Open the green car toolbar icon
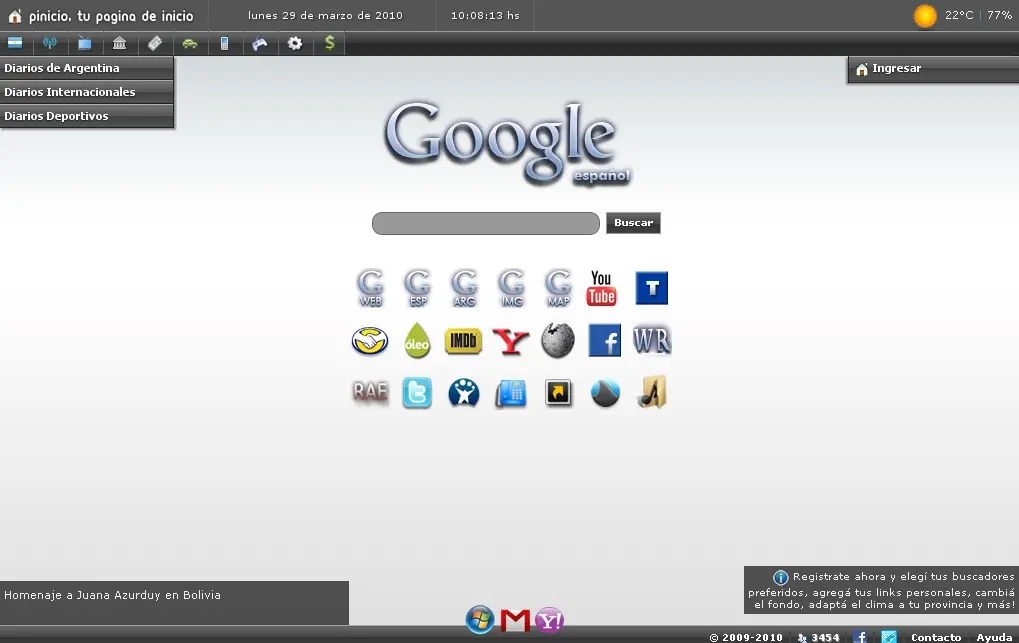 (190, 43)
